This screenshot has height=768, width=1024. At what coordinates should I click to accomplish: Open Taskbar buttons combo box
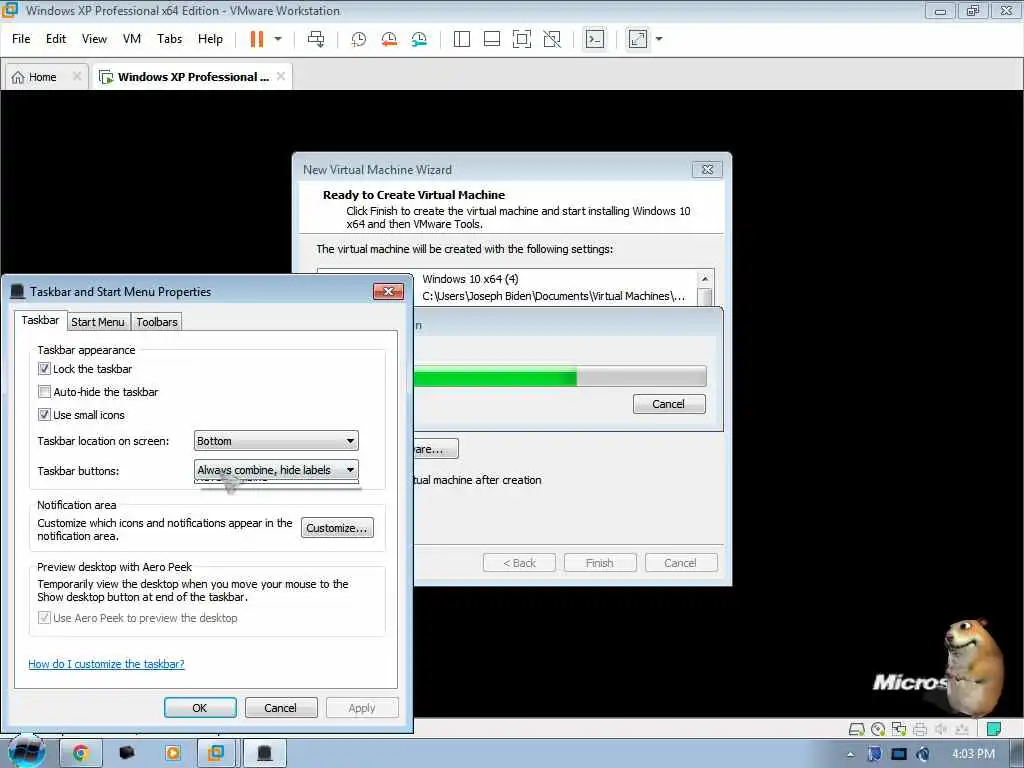point(276,470)
